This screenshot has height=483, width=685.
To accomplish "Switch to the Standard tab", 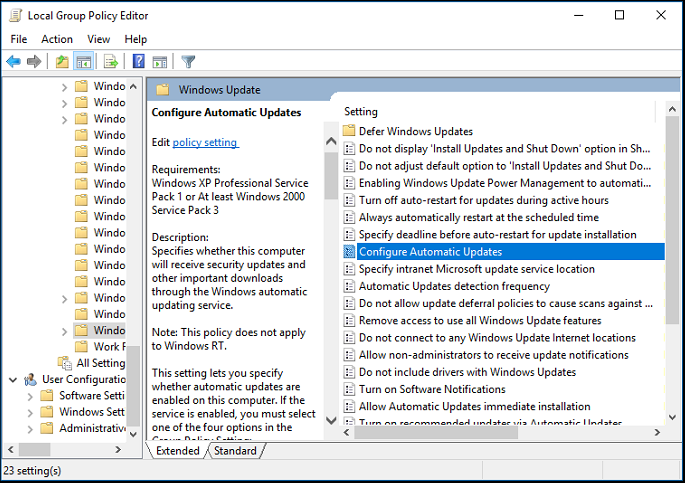I will pos(236,451).
